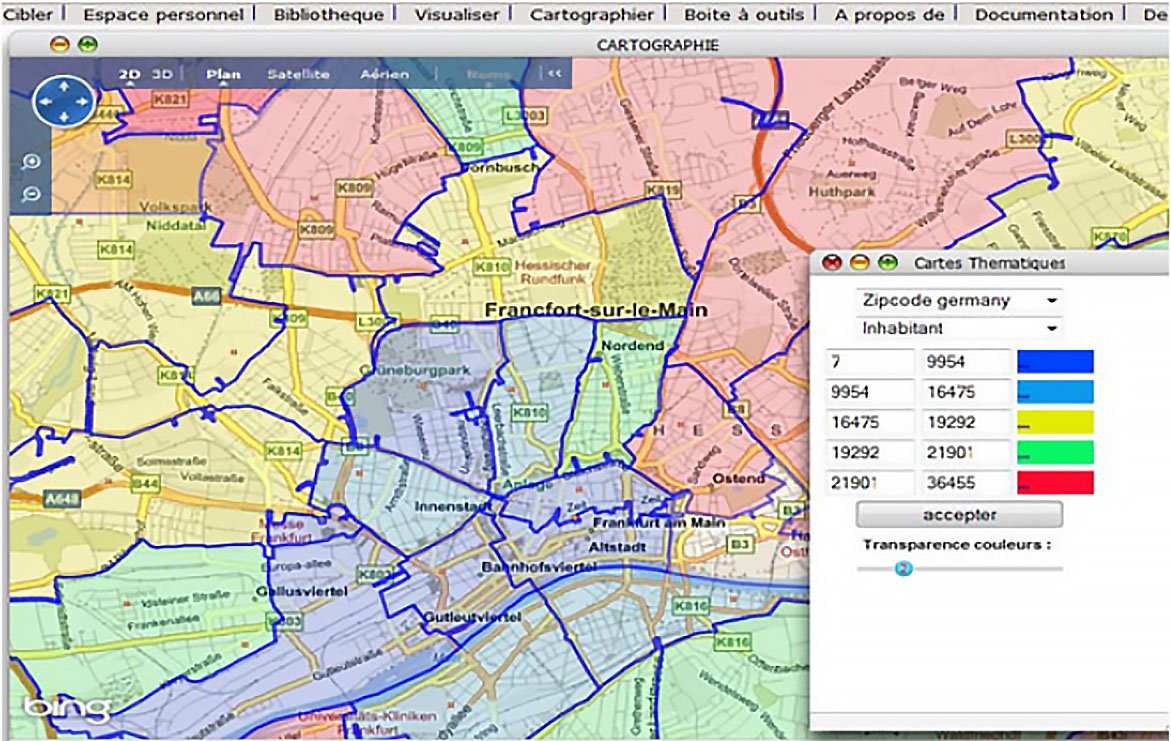Click the red color swatch
The width and height of the screenshot is (1171, 741).
coord(1055,482)
